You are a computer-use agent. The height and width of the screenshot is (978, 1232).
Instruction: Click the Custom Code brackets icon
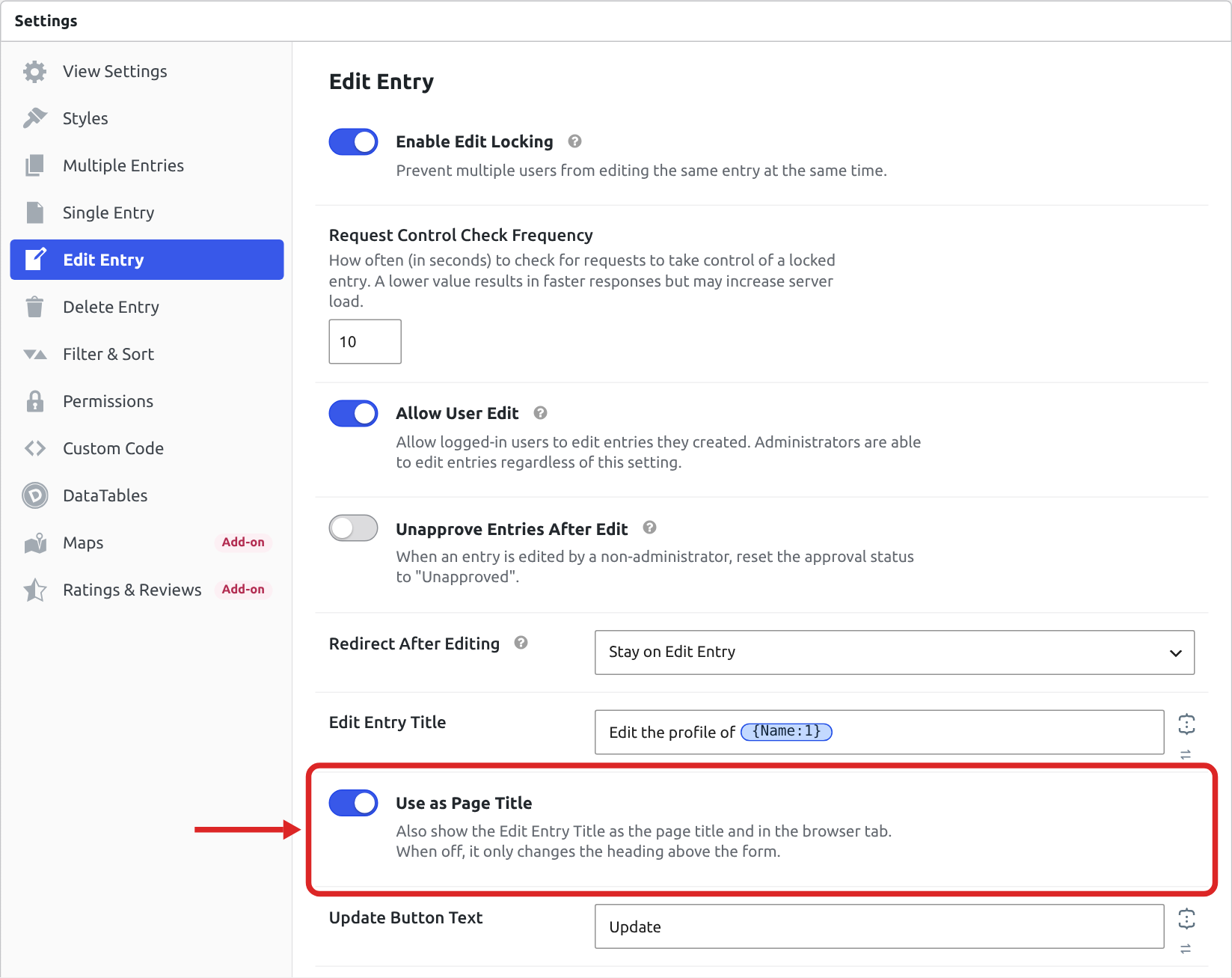click(34, 448)
